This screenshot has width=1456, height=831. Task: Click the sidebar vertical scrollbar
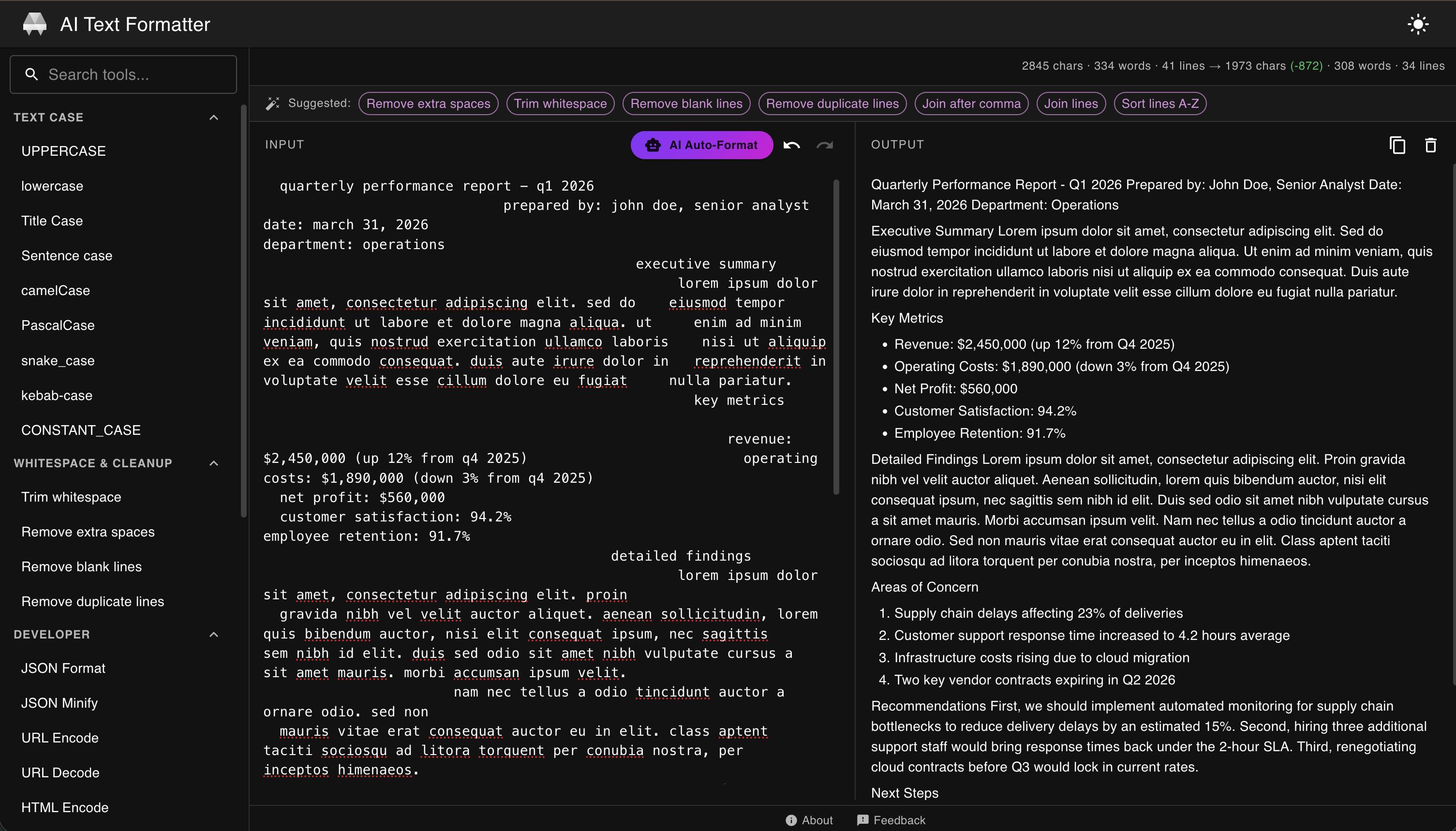(244, 311)
